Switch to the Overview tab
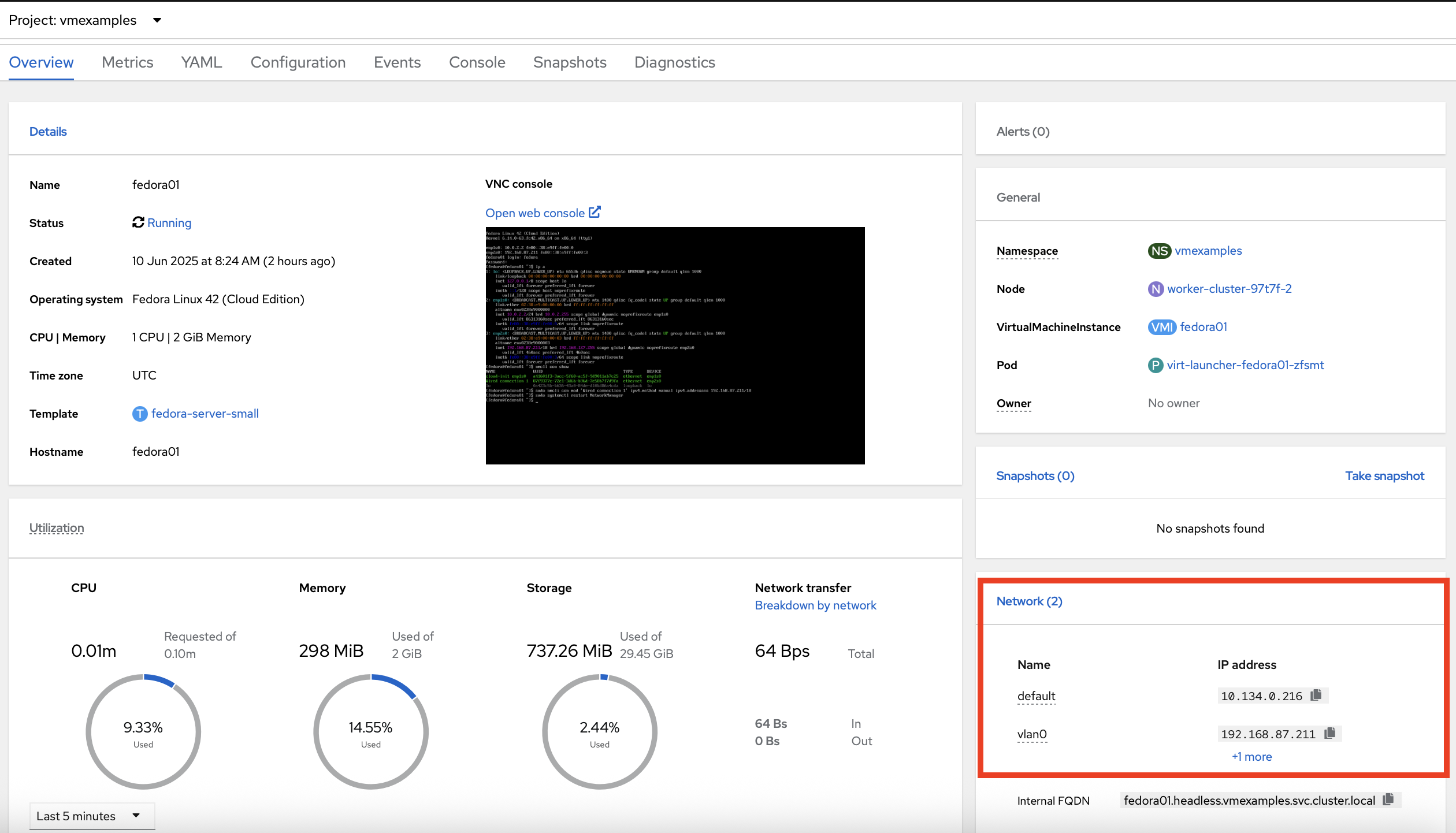Screen dimensions: 1456x833 [x=41, y=62]
